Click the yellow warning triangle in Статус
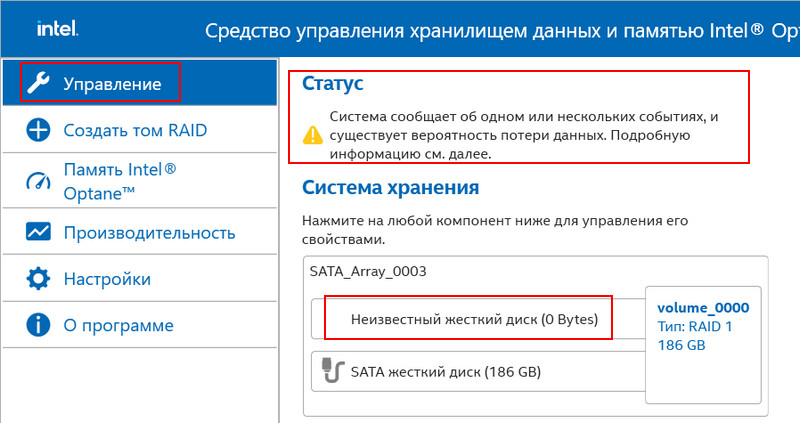 (312, 135)
